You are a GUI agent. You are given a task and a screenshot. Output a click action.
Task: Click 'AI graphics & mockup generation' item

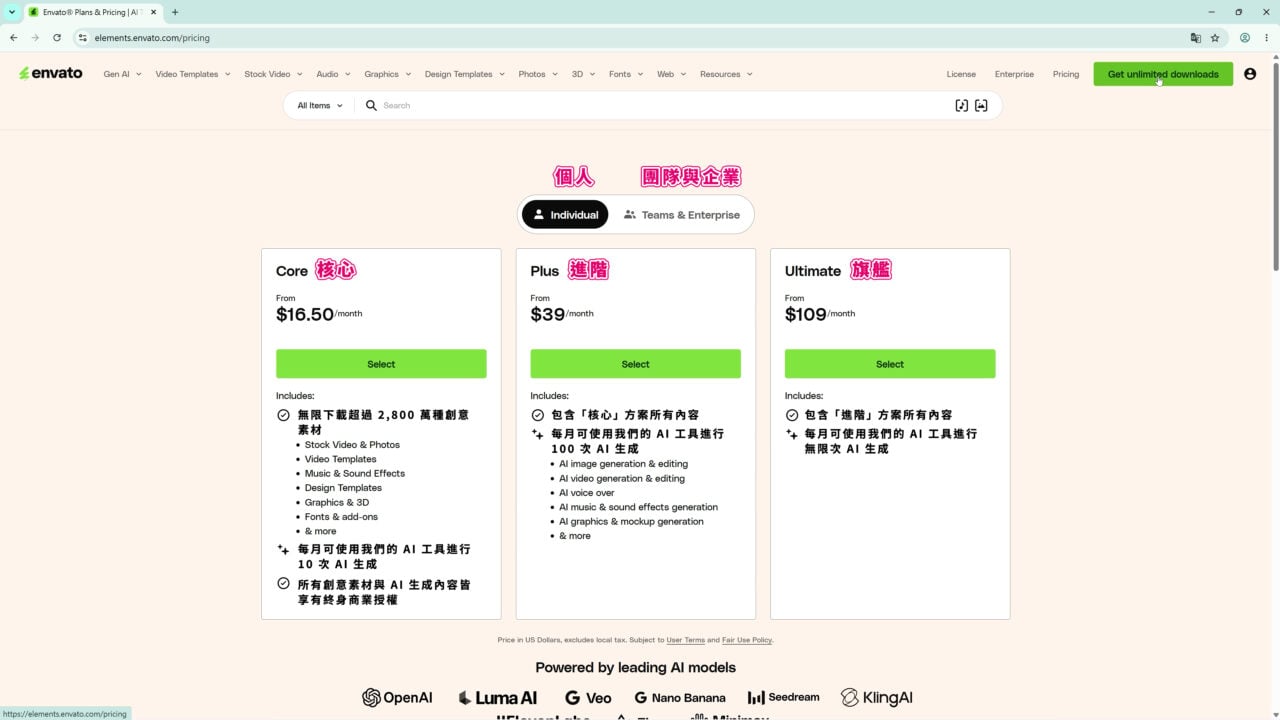tap(631, 522)
